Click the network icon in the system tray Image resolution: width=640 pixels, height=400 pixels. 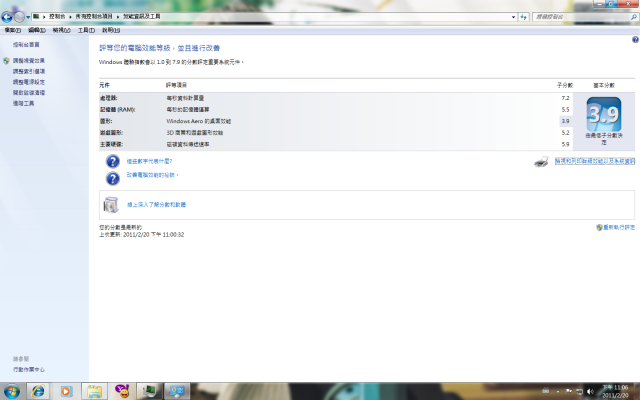coord(579,391)
